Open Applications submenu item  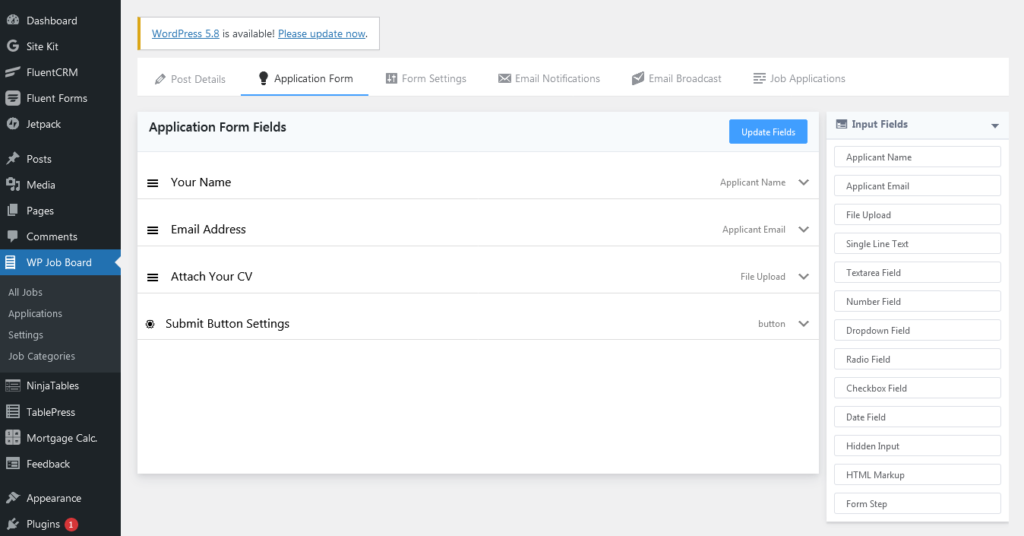pyautogui.click(x=35, y=313)
